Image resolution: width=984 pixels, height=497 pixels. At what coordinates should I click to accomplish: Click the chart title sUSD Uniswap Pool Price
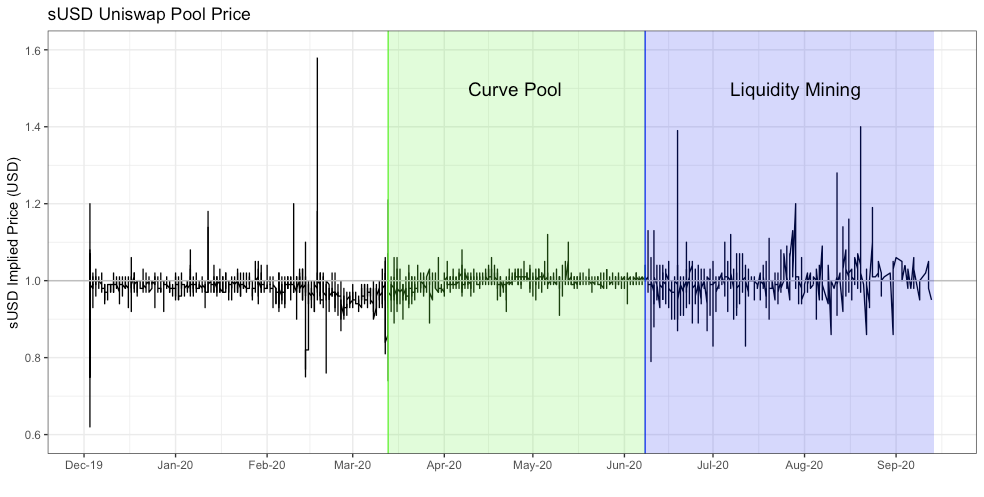coord(149,14)
